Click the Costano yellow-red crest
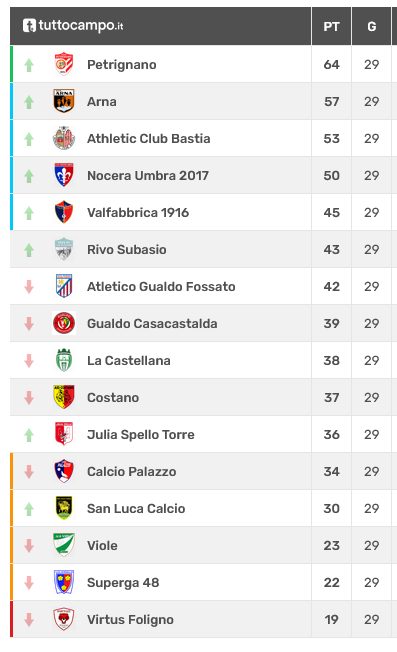 point(64,397)
